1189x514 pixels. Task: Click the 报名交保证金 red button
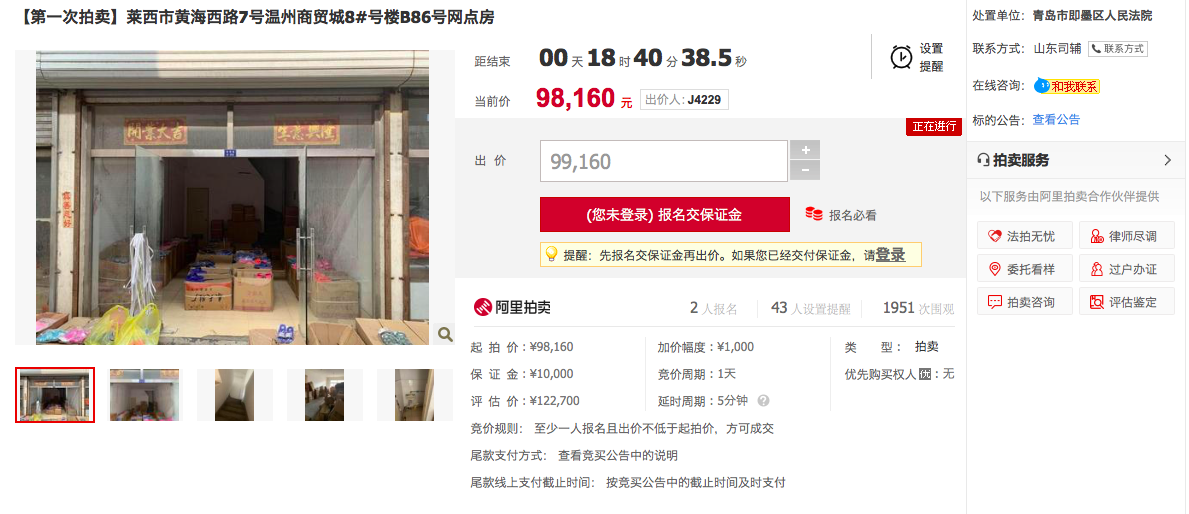tap(664, 215)
